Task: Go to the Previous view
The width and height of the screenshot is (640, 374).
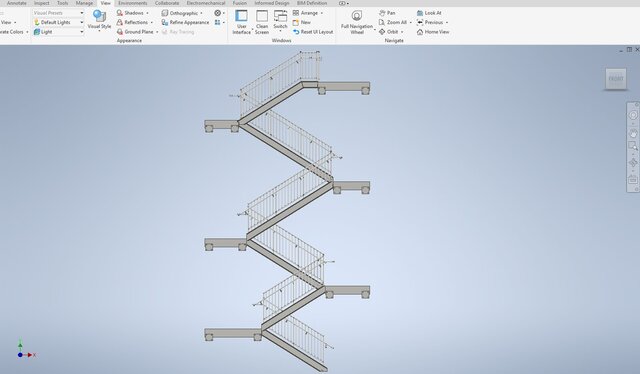Action: pos(430,22)
